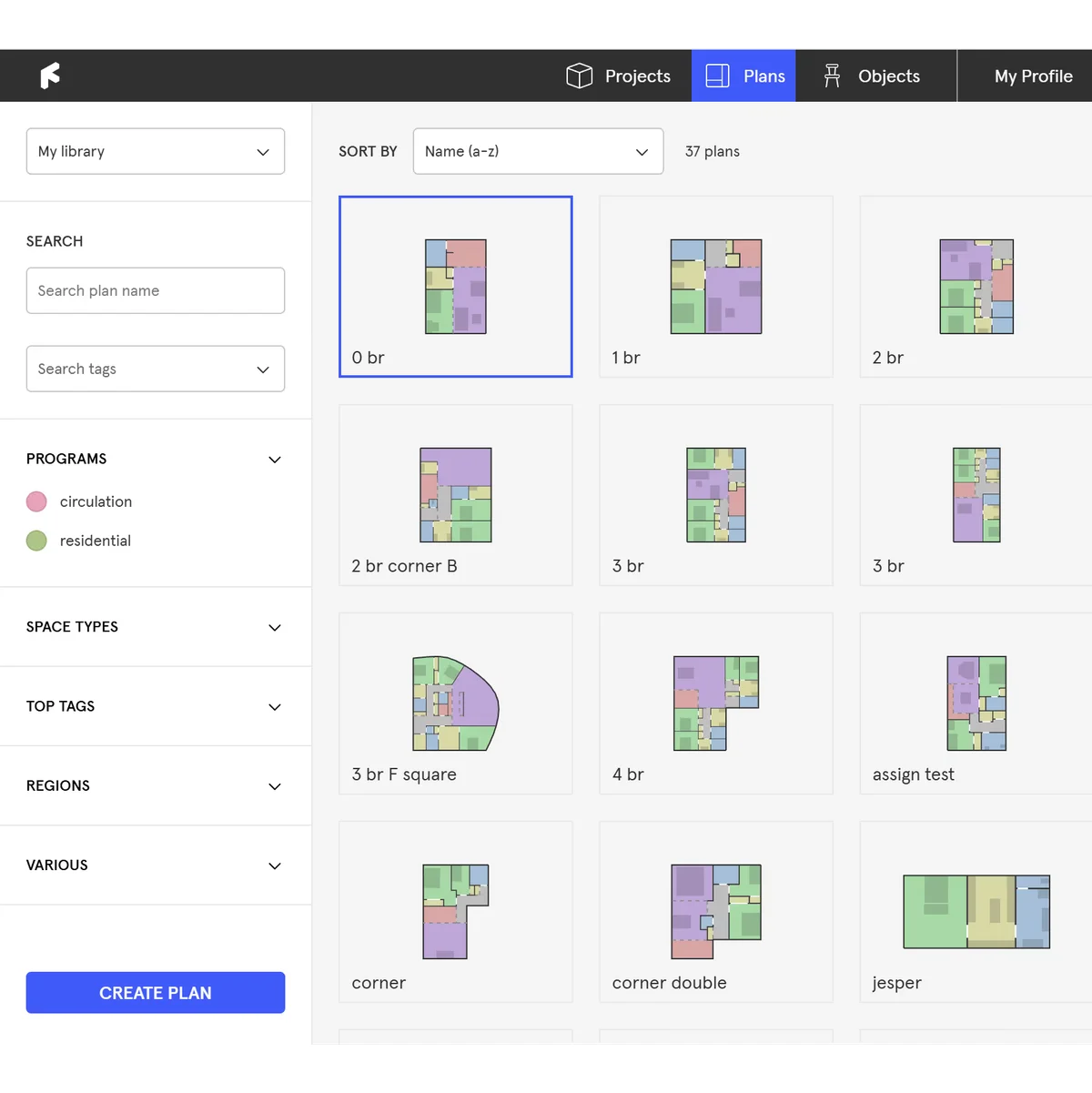Click the Objects chair icon
The width and height of the screenshot is (1092, 1093).
pos(832,76)
